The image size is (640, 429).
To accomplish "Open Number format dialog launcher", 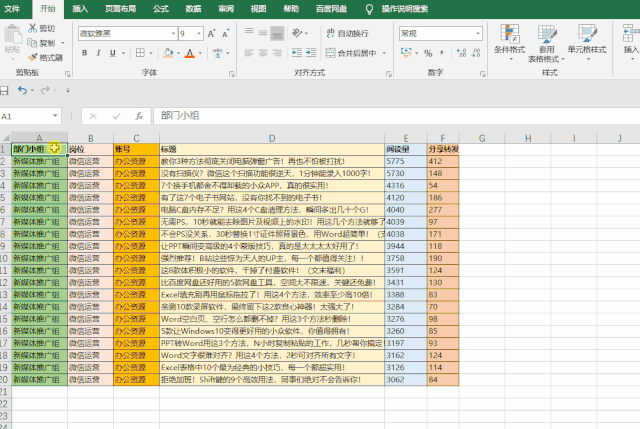I will [482, 74].
